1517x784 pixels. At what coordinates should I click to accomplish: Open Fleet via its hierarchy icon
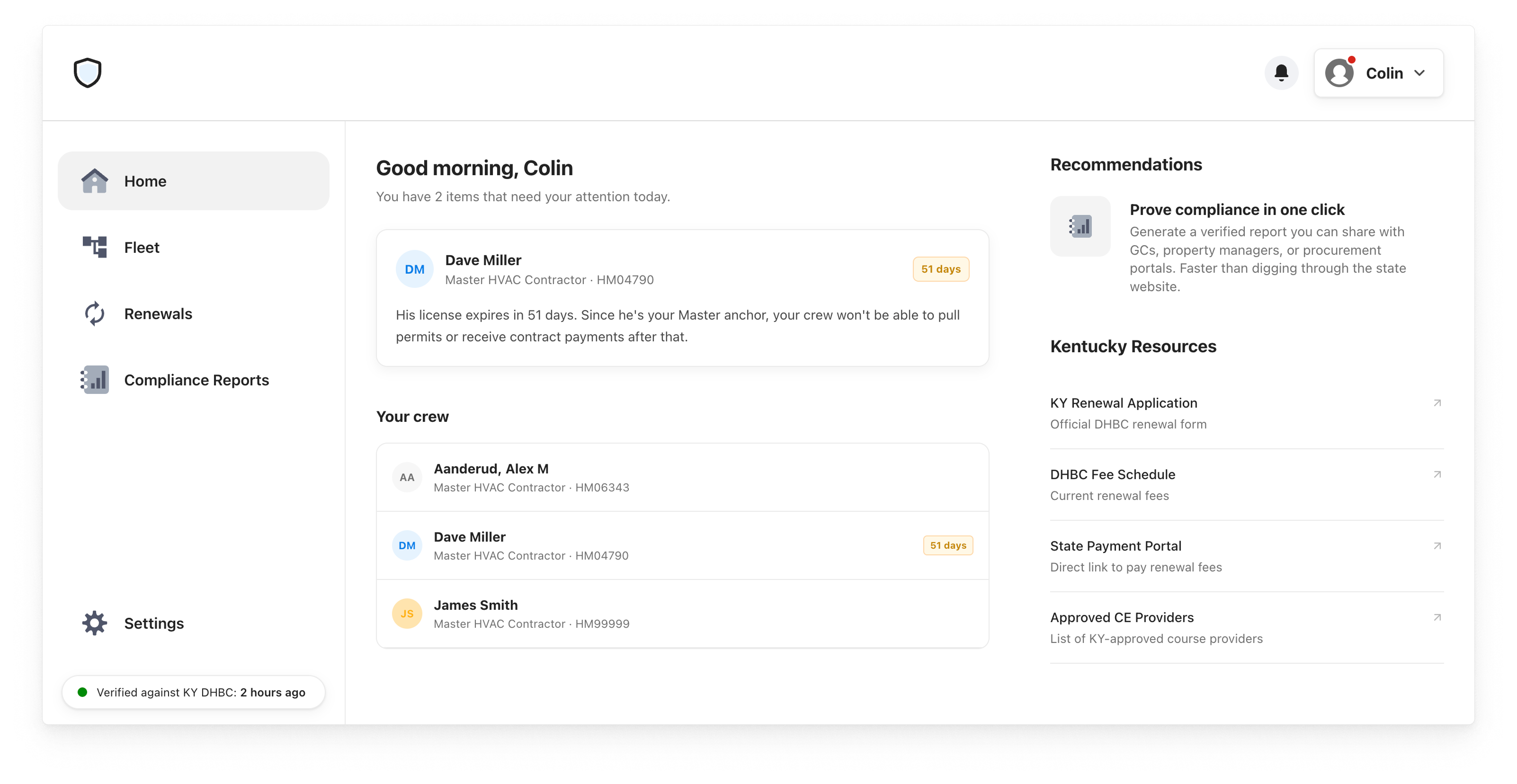tap(94, 247)
